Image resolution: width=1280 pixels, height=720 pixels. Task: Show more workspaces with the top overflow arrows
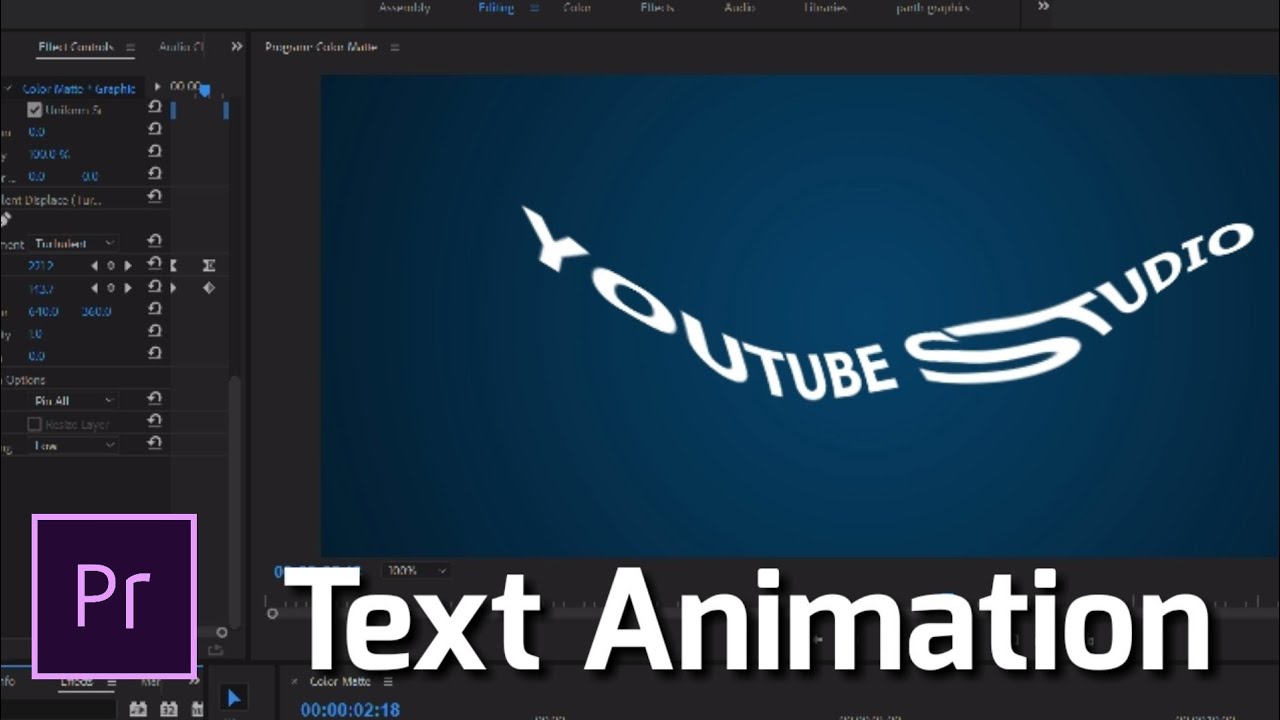[x=1043, y=7]
